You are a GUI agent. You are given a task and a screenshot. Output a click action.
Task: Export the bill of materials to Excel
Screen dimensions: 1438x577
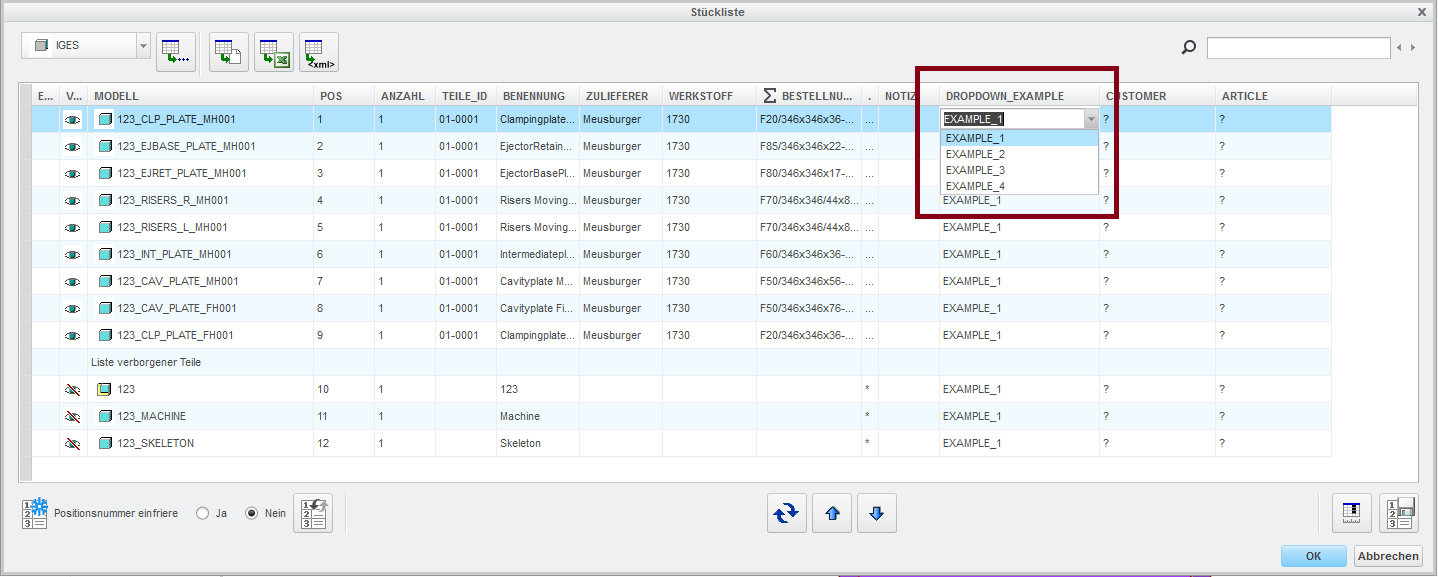(274, 52)
